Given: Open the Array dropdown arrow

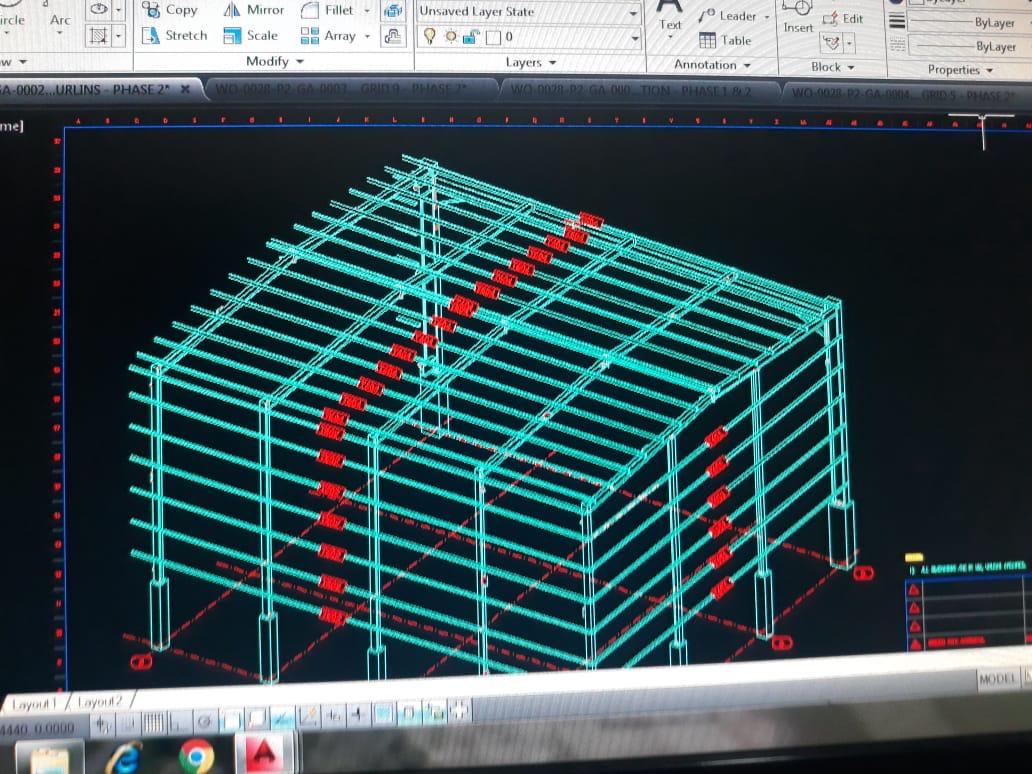Looking at the screenshot, I should [x=367, y=37].
